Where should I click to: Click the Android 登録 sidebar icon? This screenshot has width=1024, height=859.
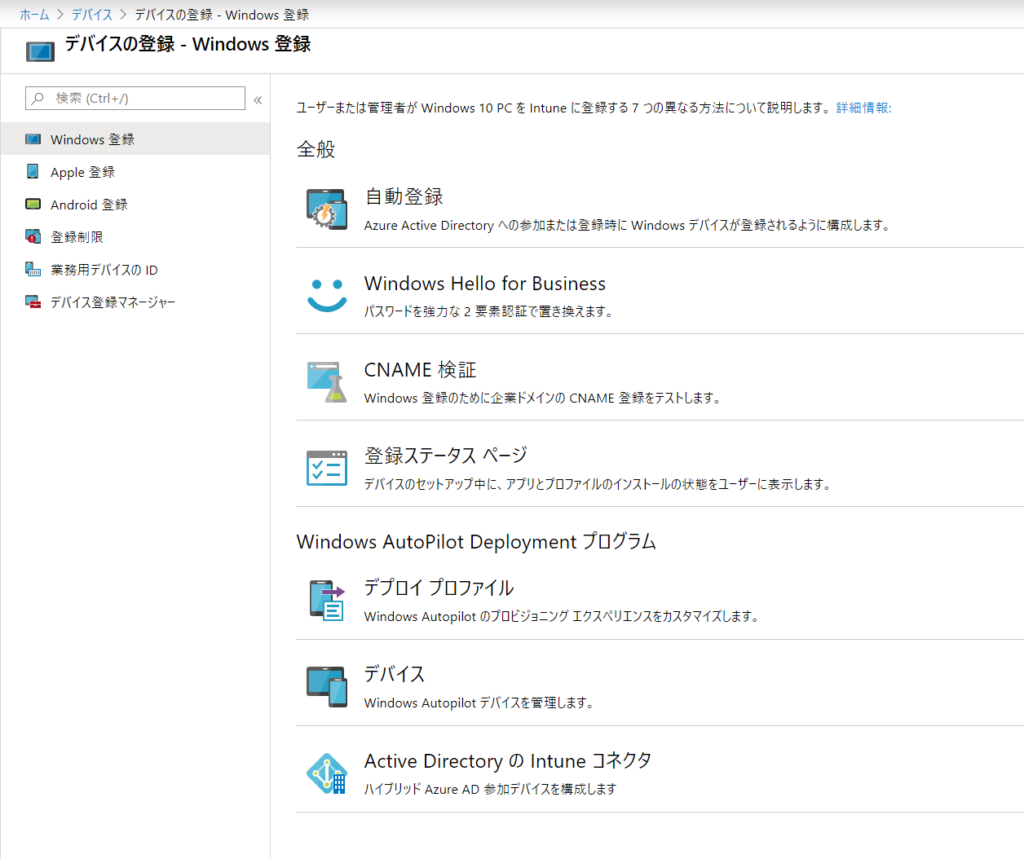click(x=33, y=204)
